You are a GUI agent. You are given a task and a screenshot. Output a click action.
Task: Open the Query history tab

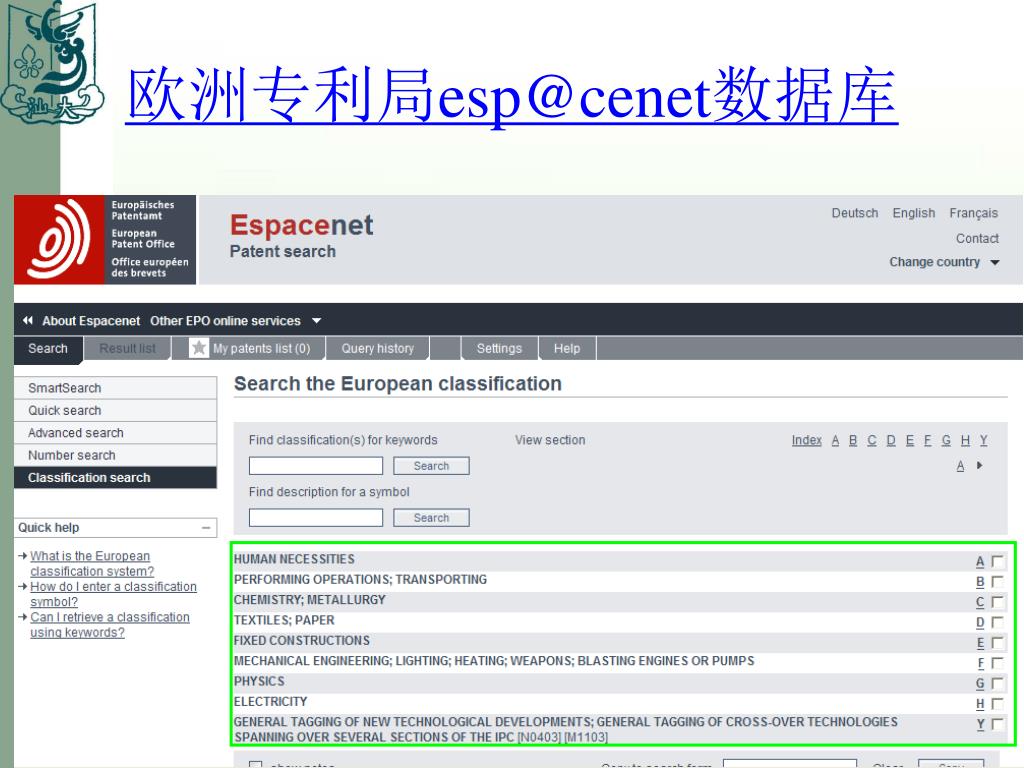(377, 348)
